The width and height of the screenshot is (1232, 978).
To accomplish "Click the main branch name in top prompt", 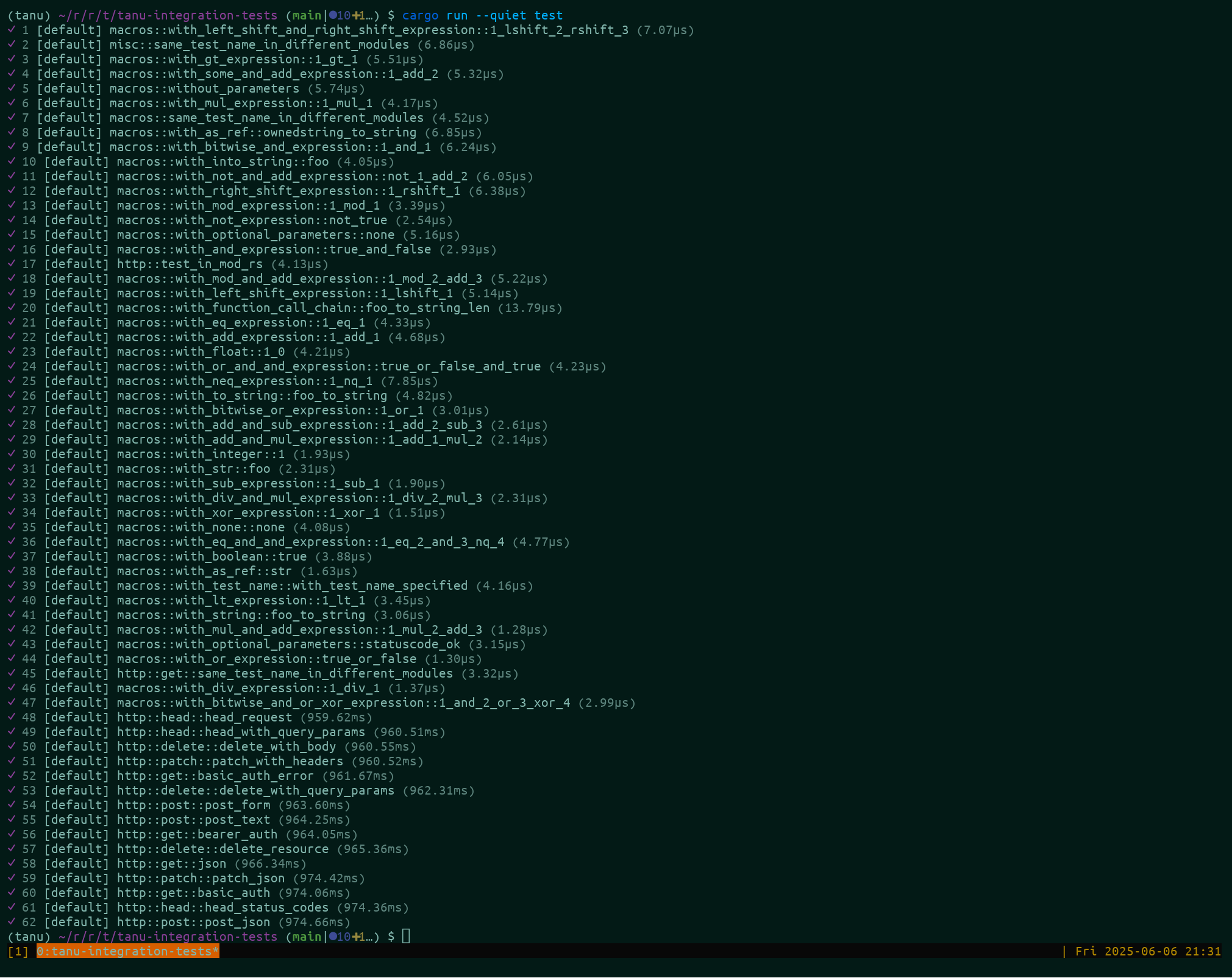I will pyautogui.click(x=306, y=15).
